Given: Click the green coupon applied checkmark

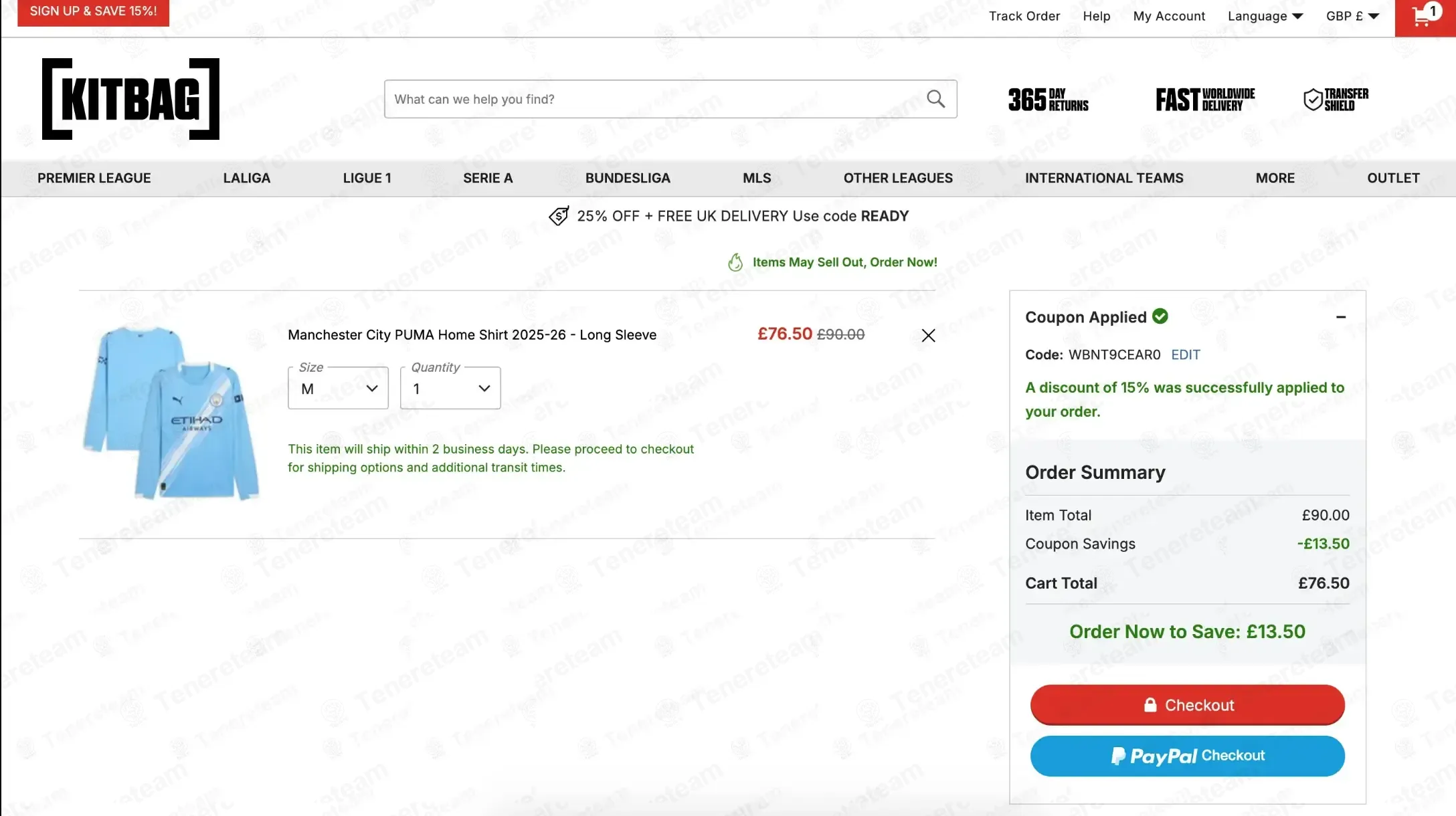Looking at the screenshot, I should coord(1160,316).
